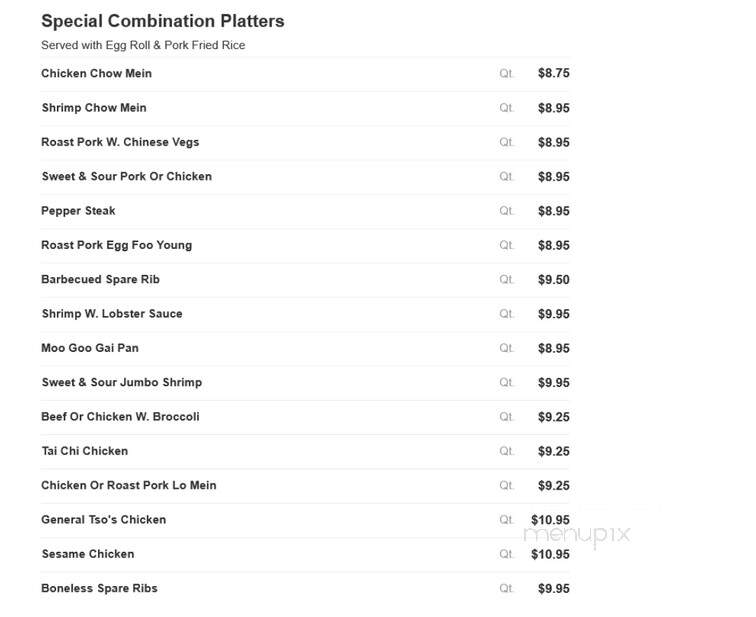Screen dimensions: 756x617
Task: Select the Tai Chi Chicken platter
Action: tap(85, 451)
